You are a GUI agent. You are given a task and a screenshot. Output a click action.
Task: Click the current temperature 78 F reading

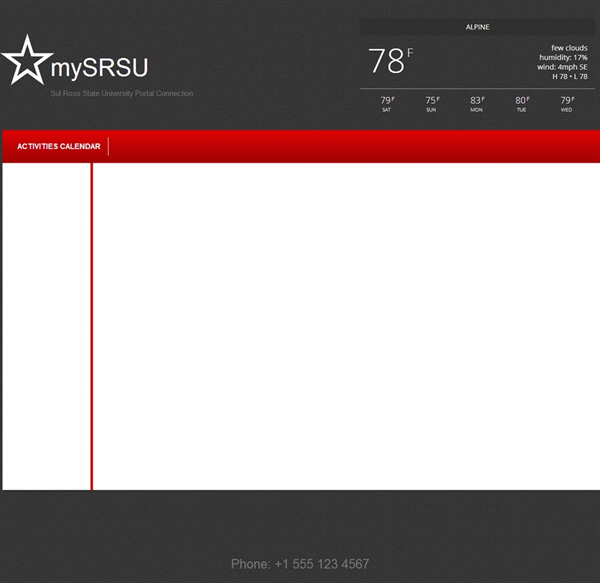click(389, 61)
